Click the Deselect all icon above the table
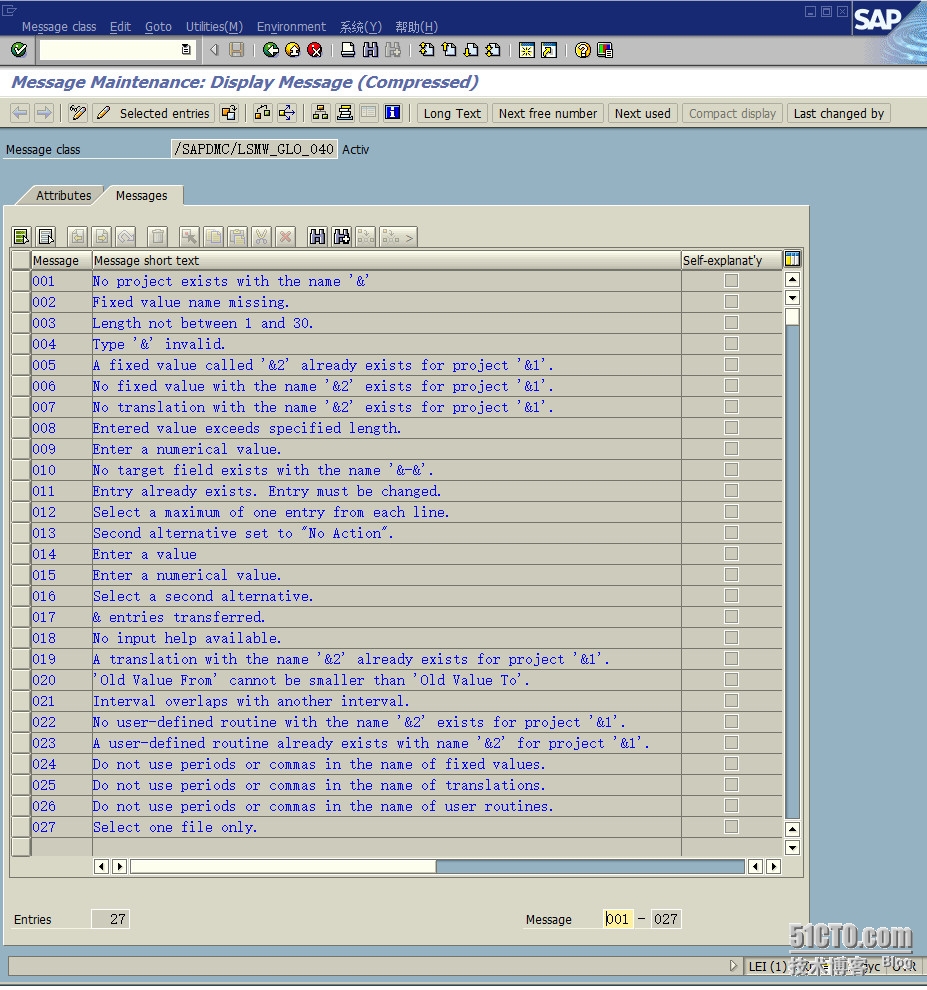The image size is (927, 990). coord(46,237)
